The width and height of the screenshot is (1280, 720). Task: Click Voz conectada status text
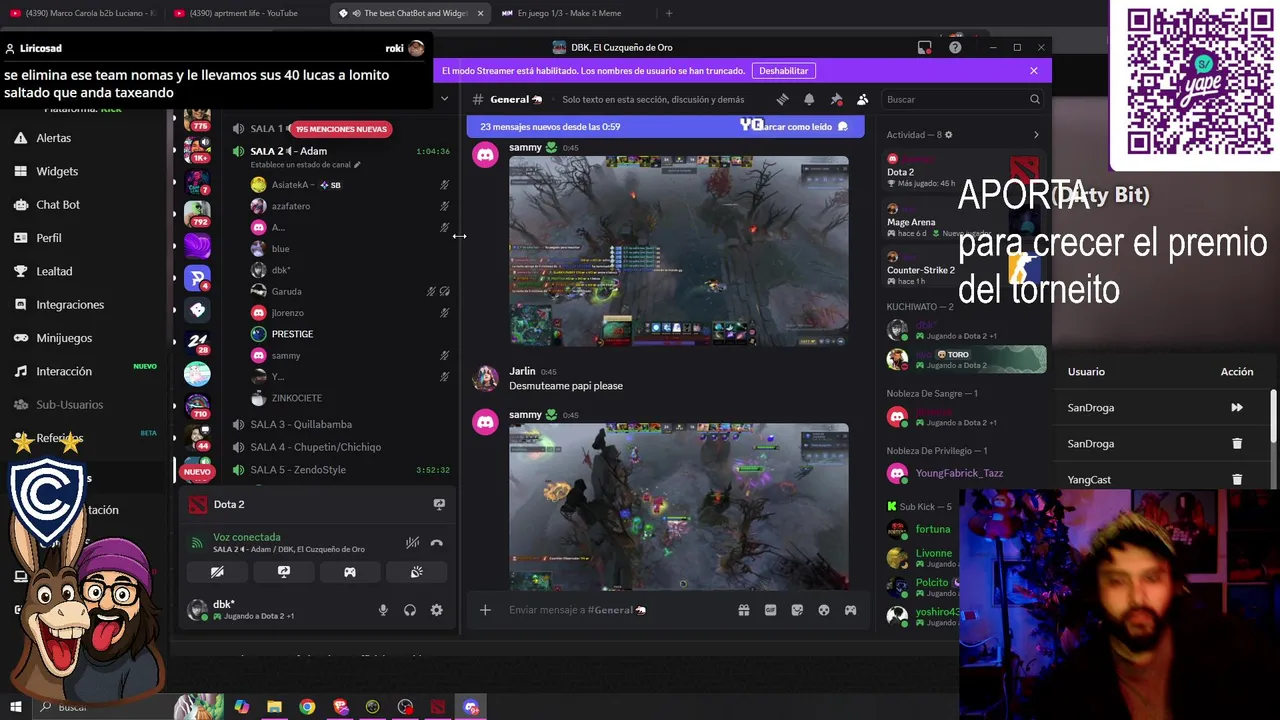click(247, 537)
